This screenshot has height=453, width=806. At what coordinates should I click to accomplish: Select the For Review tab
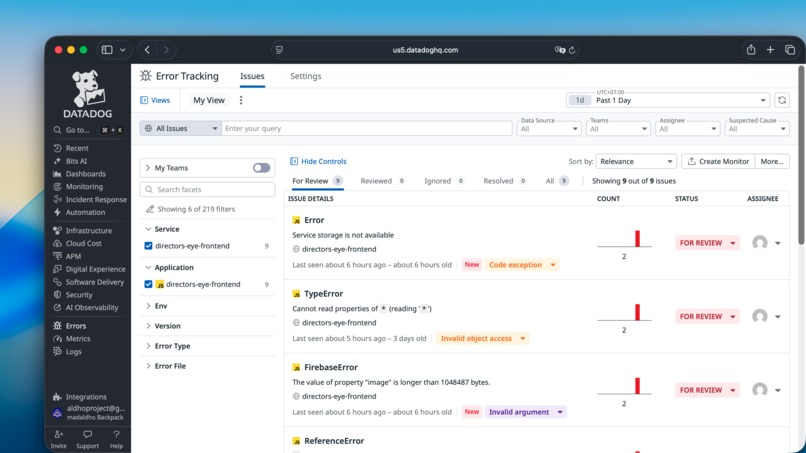click(x=317, y=181)
